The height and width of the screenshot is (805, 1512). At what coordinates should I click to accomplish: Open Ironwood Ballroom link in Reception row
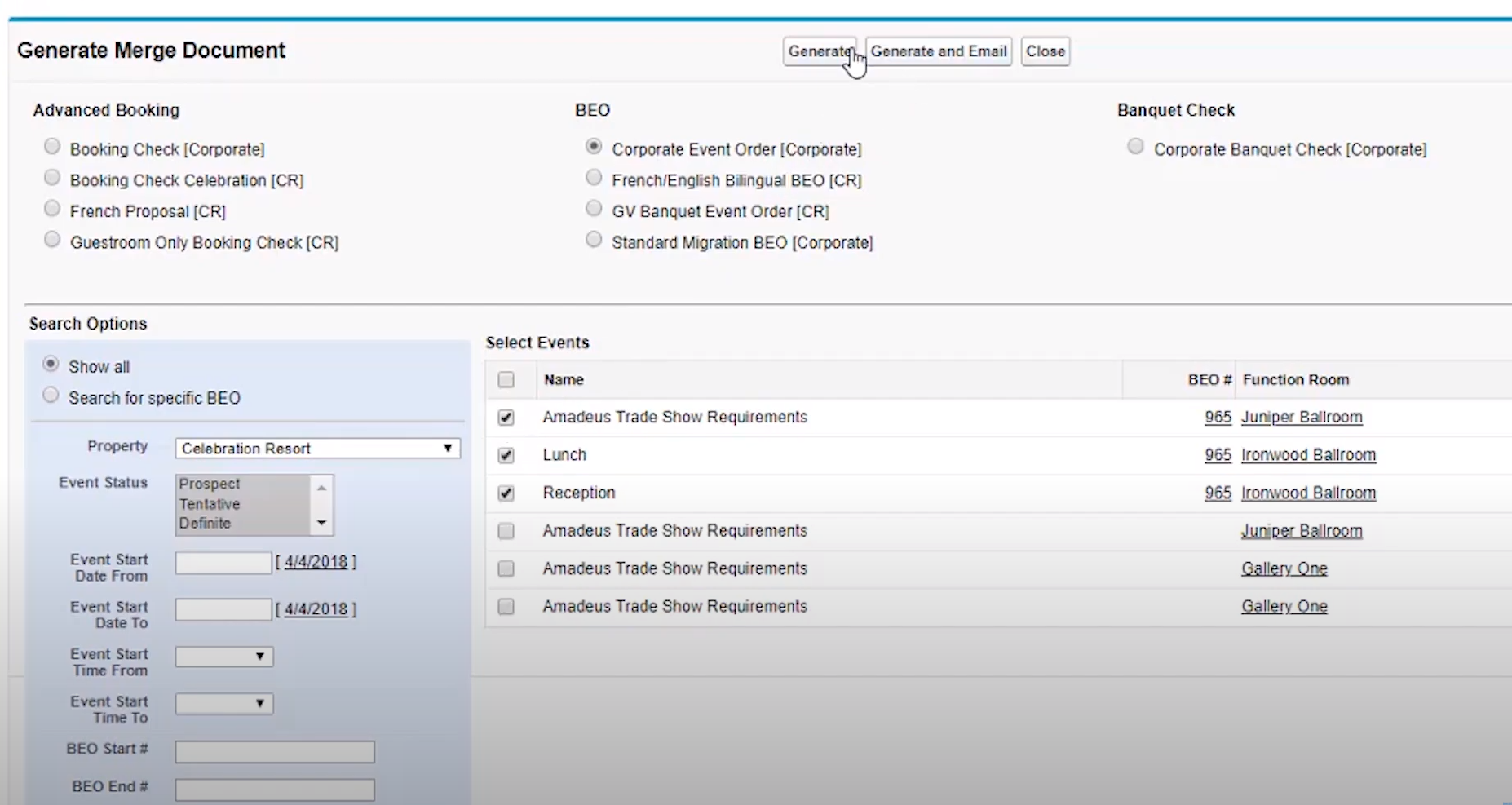click(x=1308, y=493)
